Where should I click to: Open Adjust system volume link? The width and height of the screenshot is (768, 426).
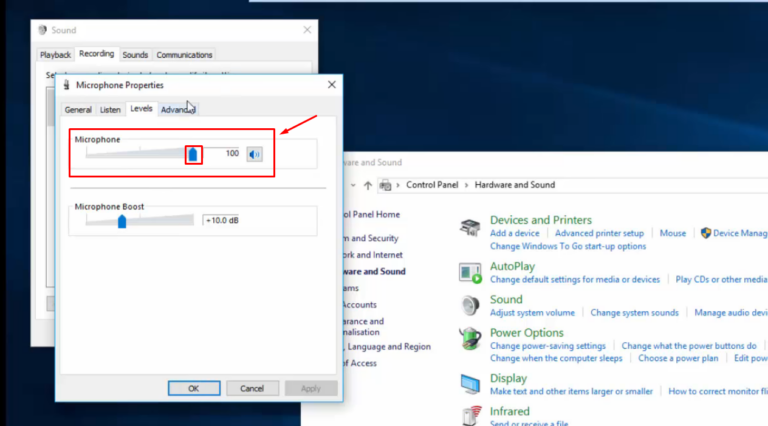[532, 313]
